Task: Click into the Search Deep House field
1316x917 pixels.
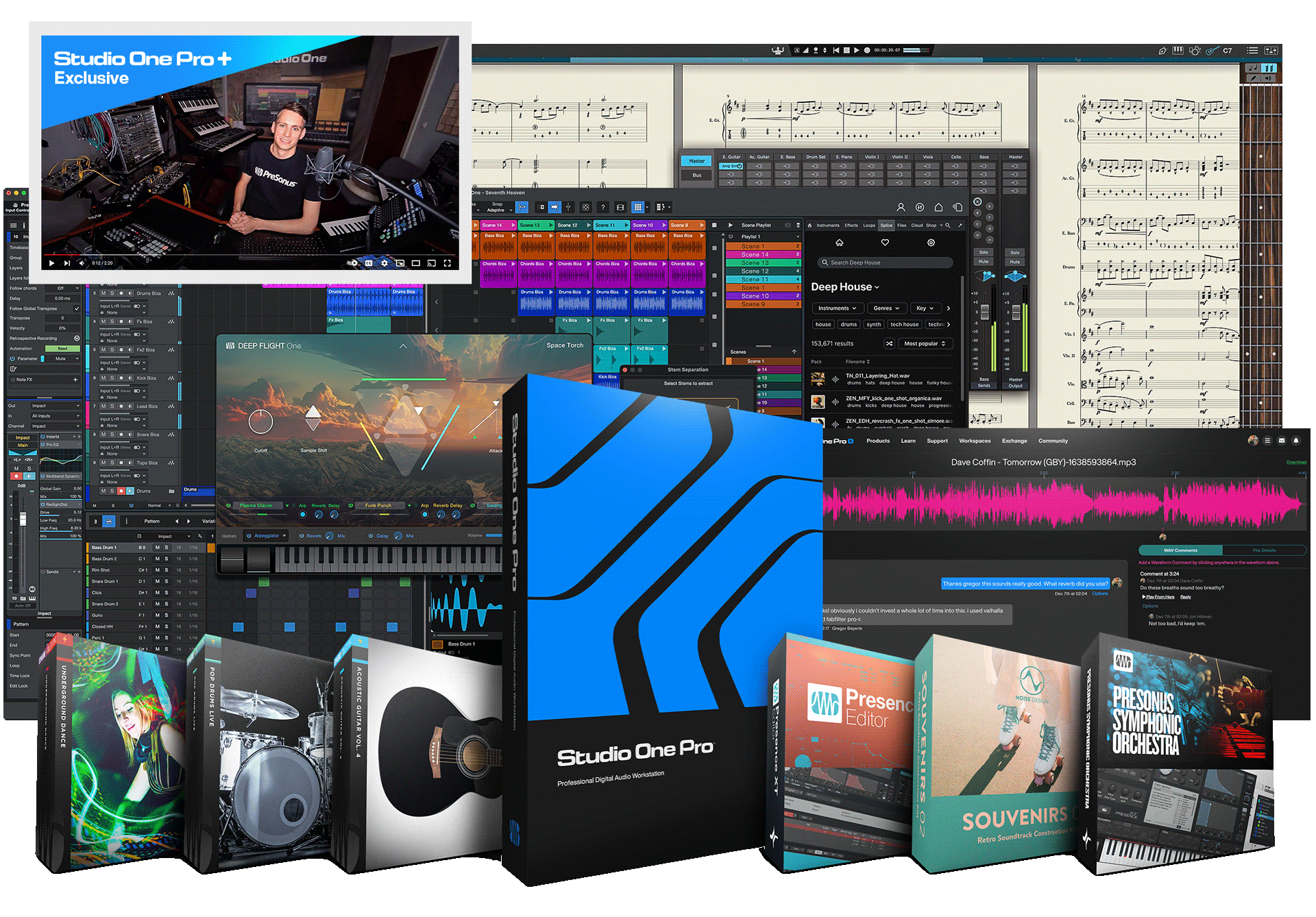Action: [x=886, y=262]
